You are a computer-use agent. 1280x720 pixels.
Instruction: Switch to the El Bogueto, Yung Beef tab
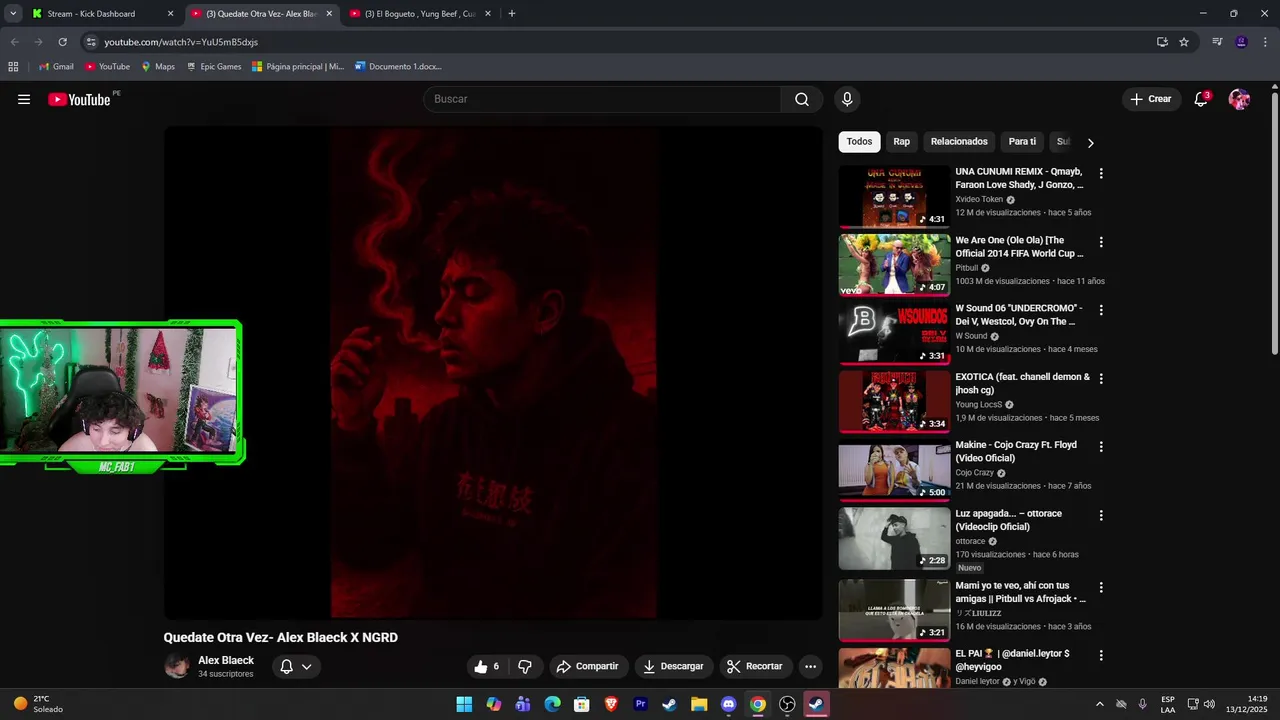tap(419, 14)
